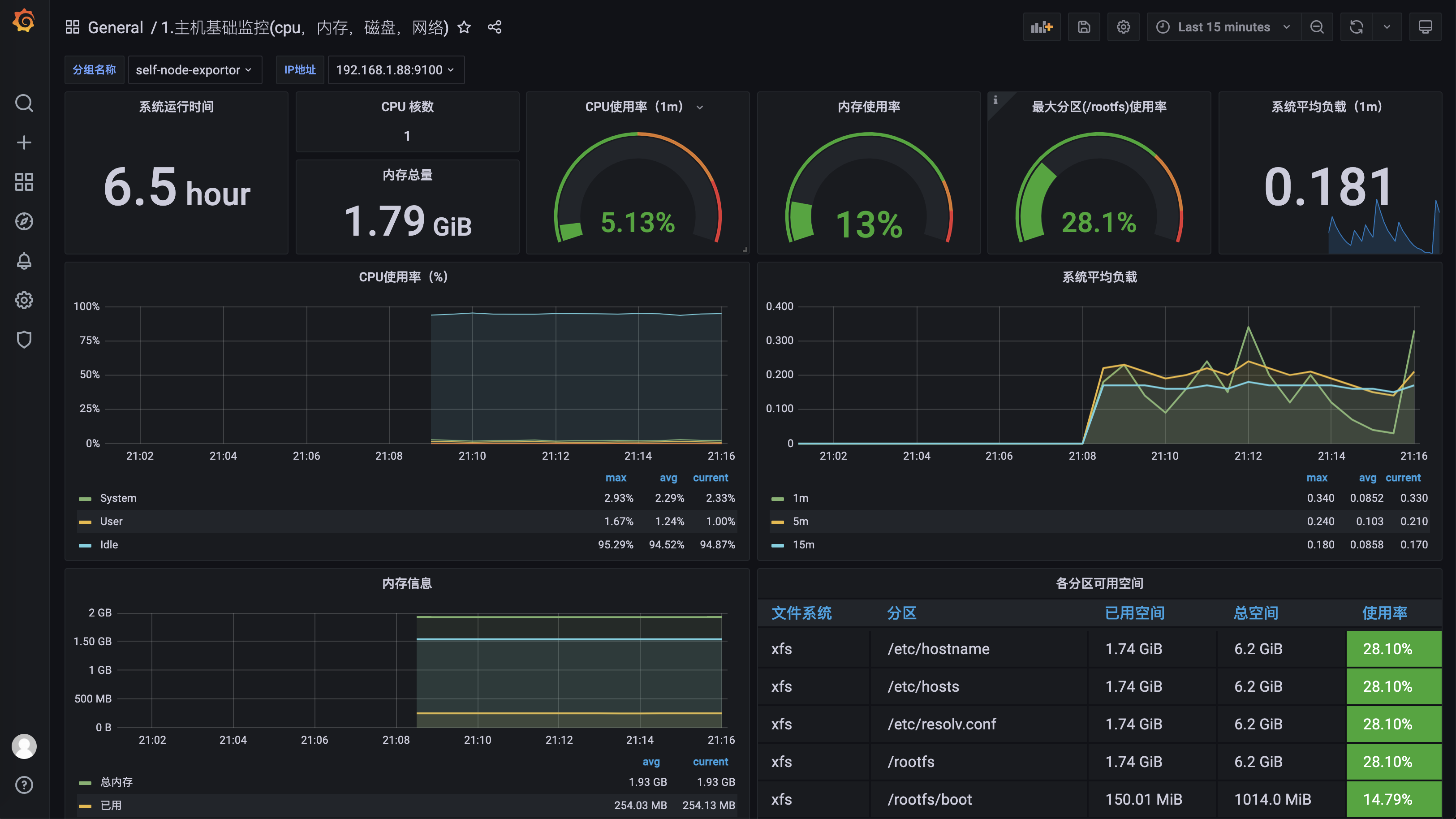Sort table by 使用率 column header
Screen dimensions: 1456x819
1384,613
